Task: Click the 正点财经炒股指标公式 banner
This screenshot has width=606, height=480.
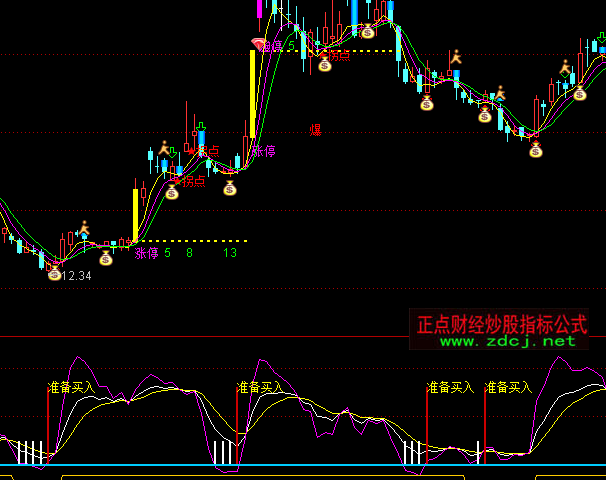Action: coord(502,324)
